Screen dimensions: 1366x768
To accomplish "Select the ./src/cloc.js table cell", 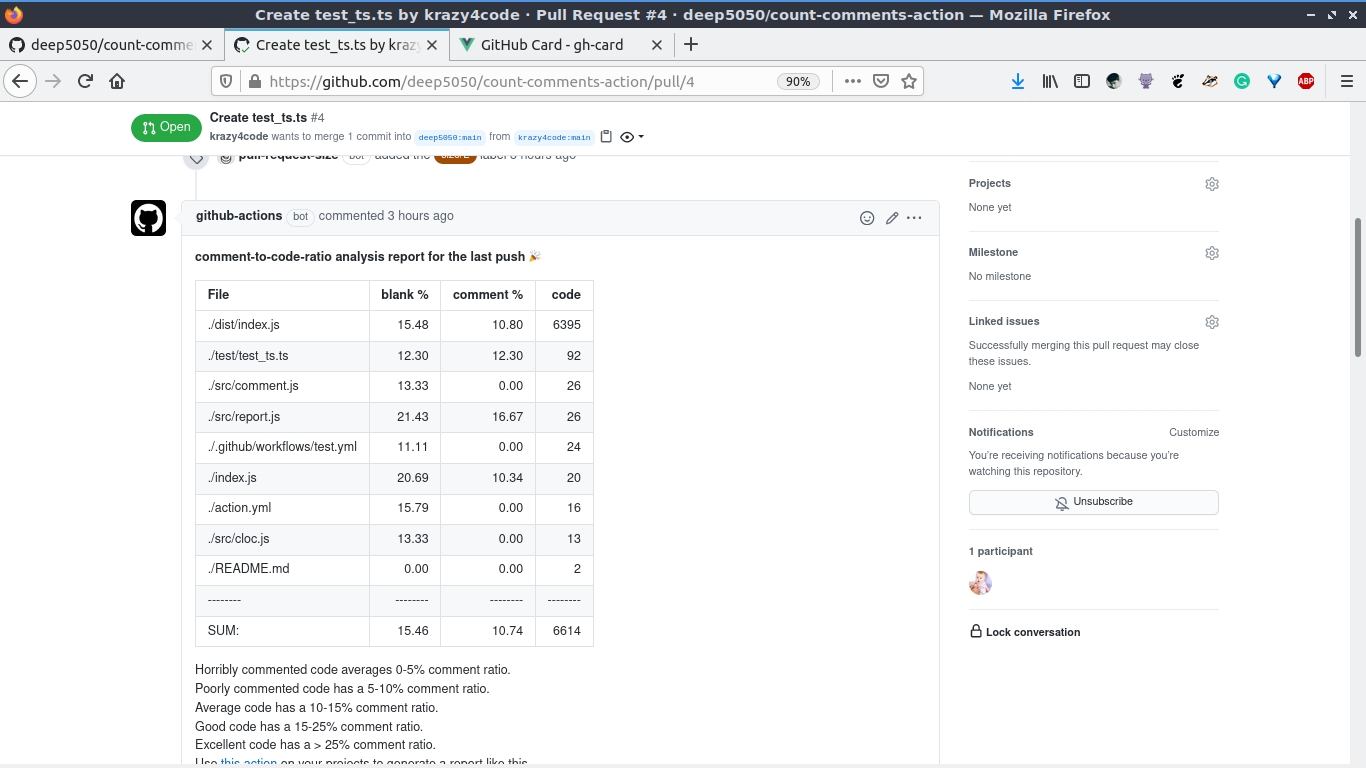I will click(282, 539).
